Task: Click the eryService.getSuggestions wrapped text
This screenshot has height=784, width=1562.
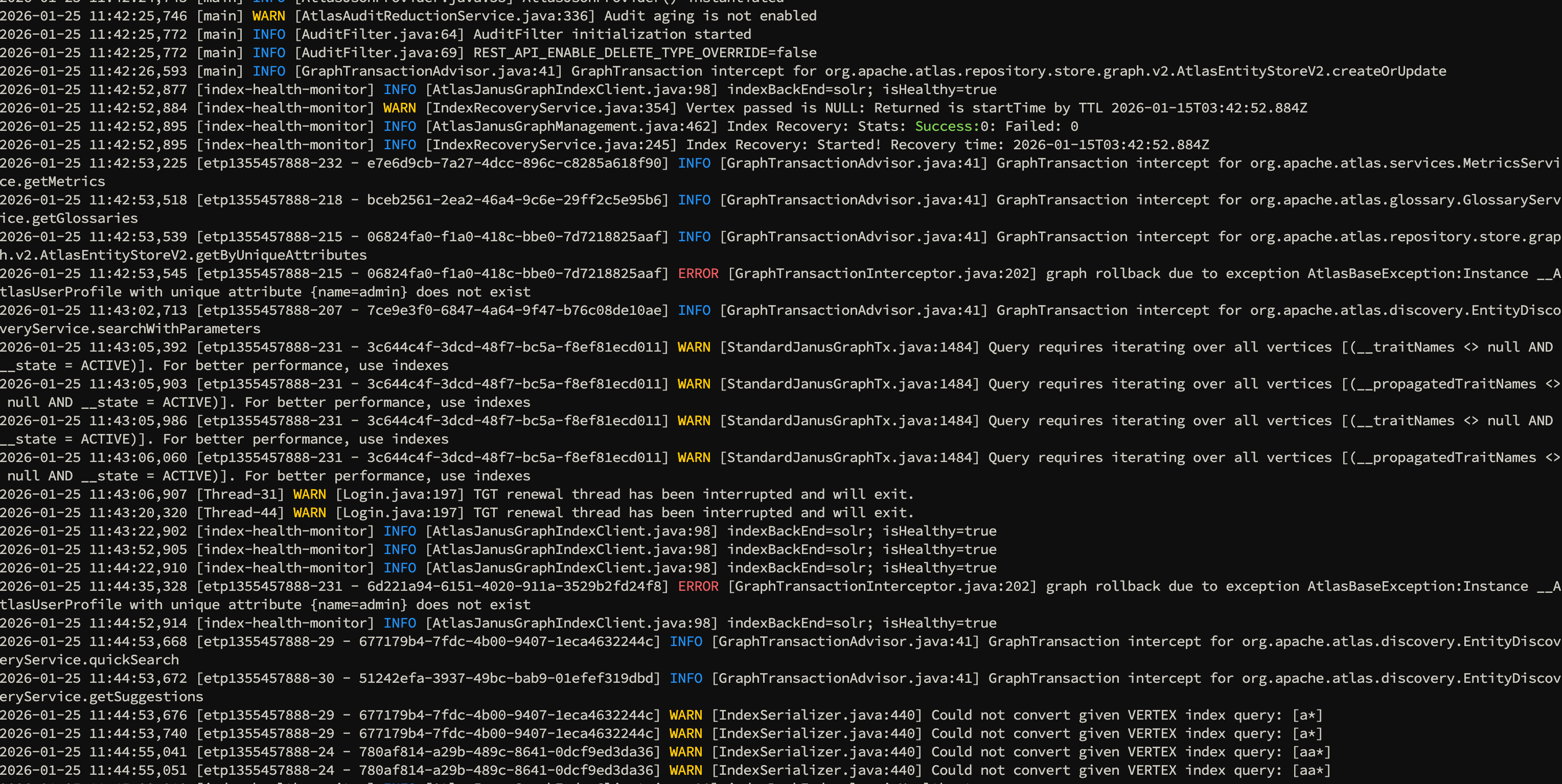Action: pos(101,697)
